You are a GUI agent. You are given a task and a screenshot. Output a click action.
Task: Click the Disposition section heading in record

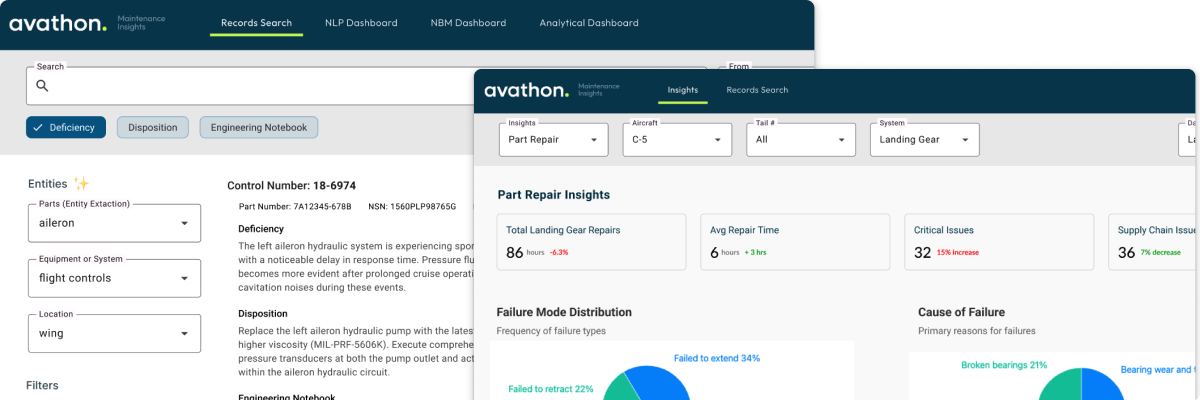tap(264, 312)
